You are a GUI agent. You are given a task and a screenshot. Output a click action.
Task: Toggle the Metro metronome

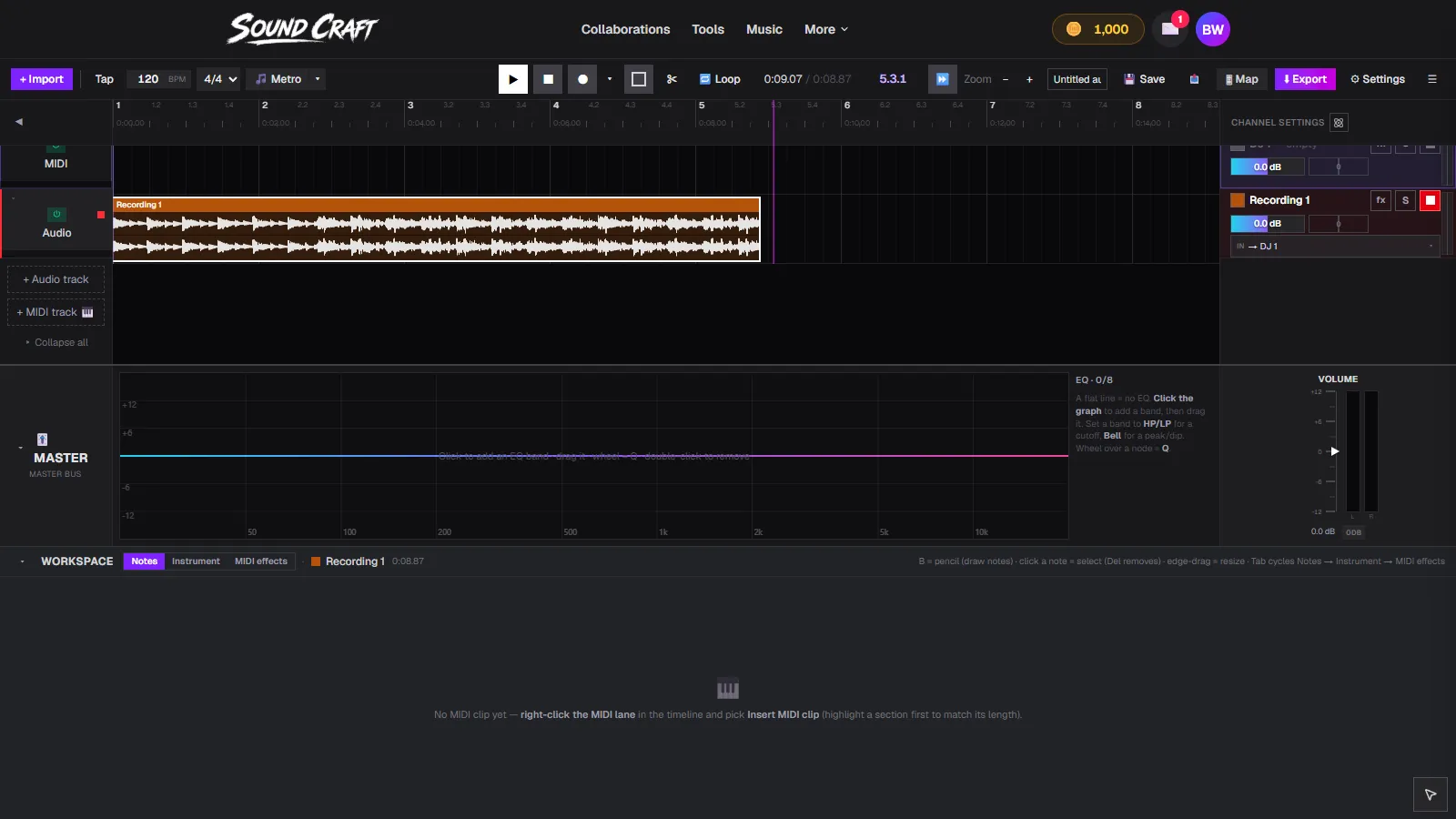278,79
